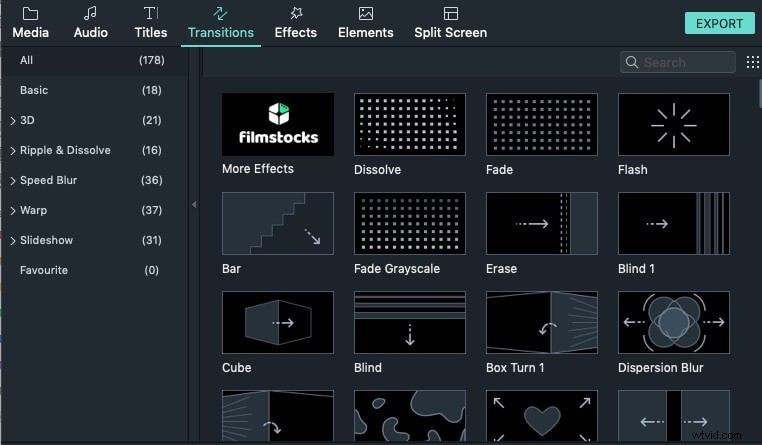Choose the Flash transition thumbnail

[674, 125]
